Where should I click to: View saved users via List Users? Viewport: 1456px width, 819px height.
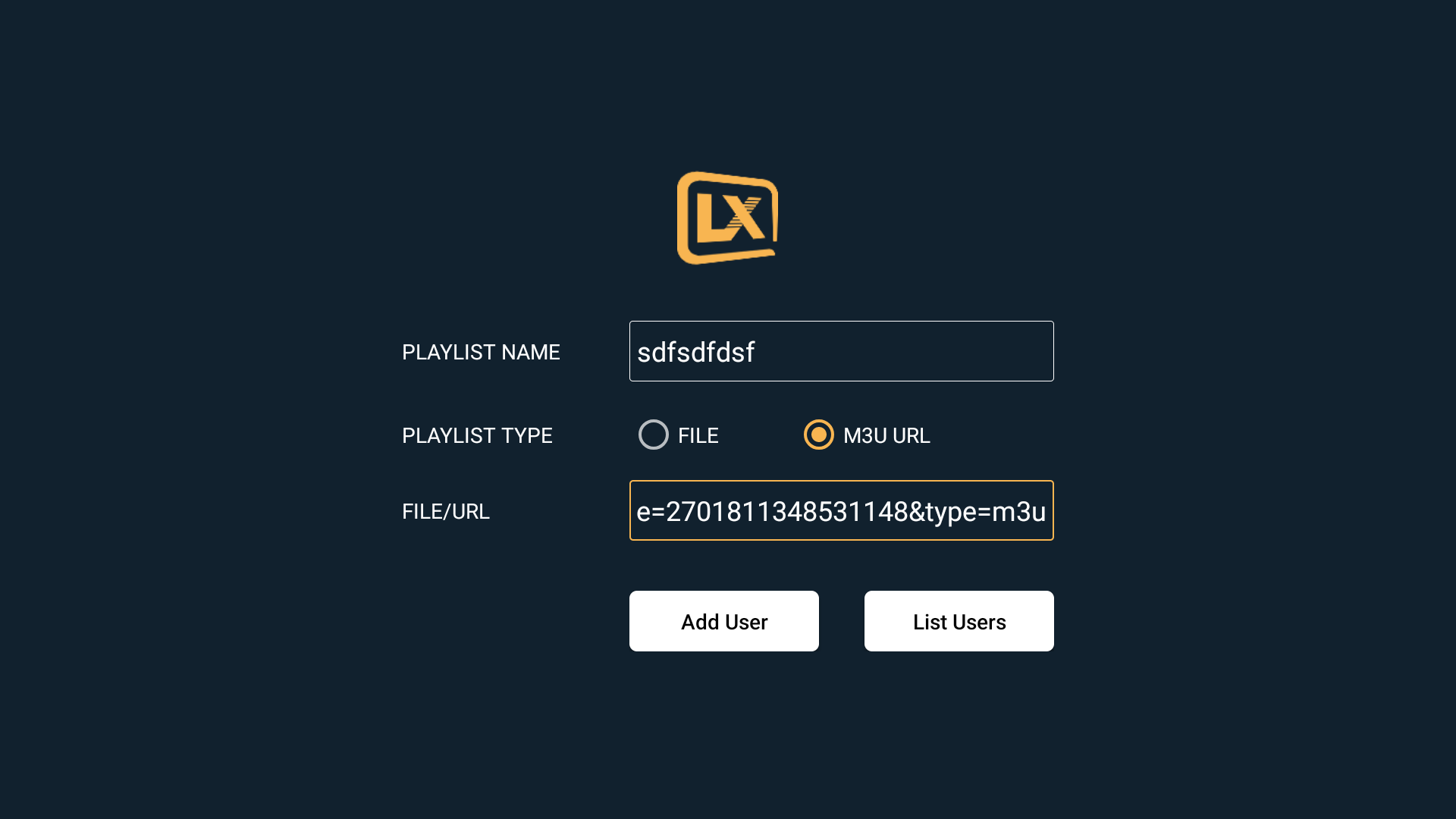(x=959, y=621)
